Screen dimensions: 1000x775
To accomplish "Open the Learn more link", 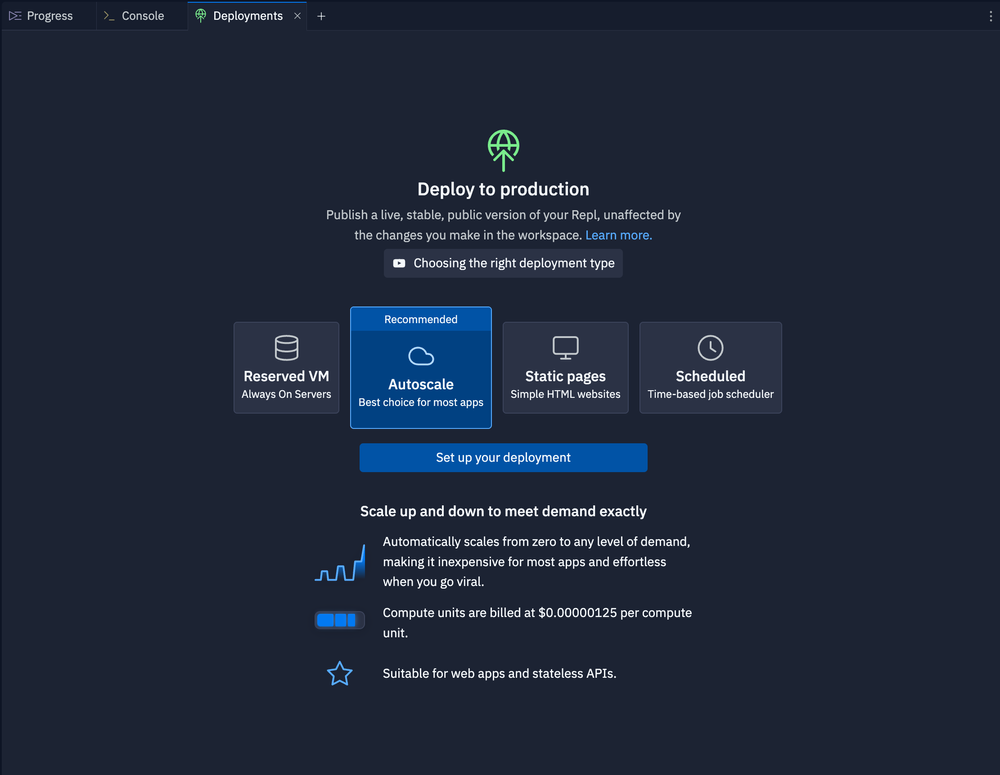I will [618, 235].
